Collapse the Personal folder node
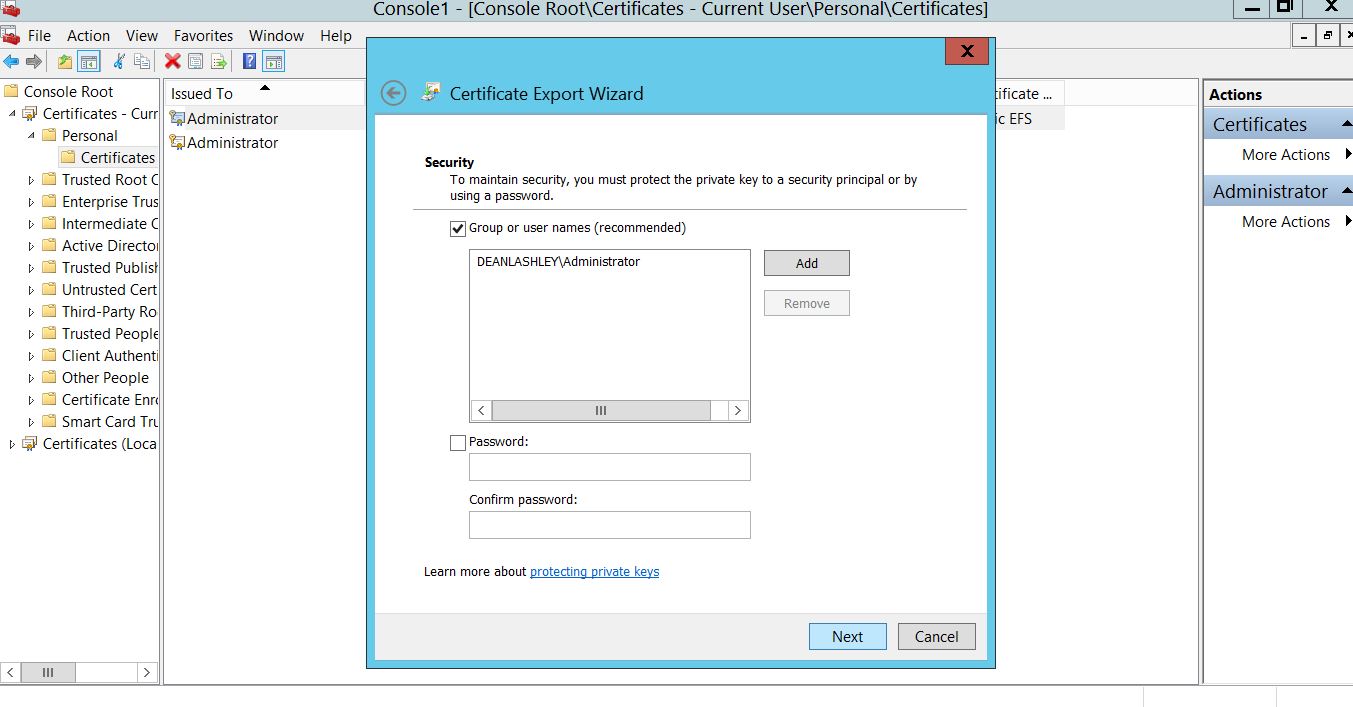 tap(31, 136)
